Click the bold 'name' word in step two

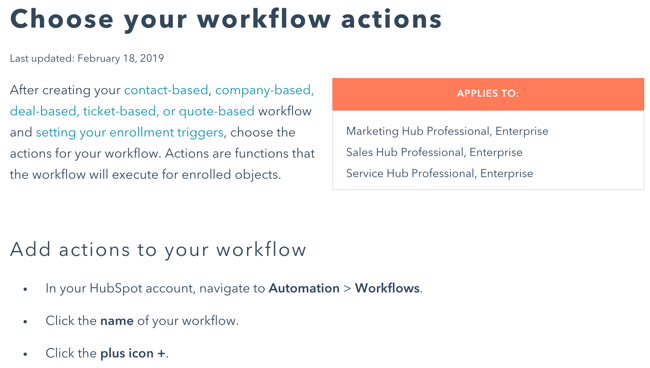click(x=117, y=321)
